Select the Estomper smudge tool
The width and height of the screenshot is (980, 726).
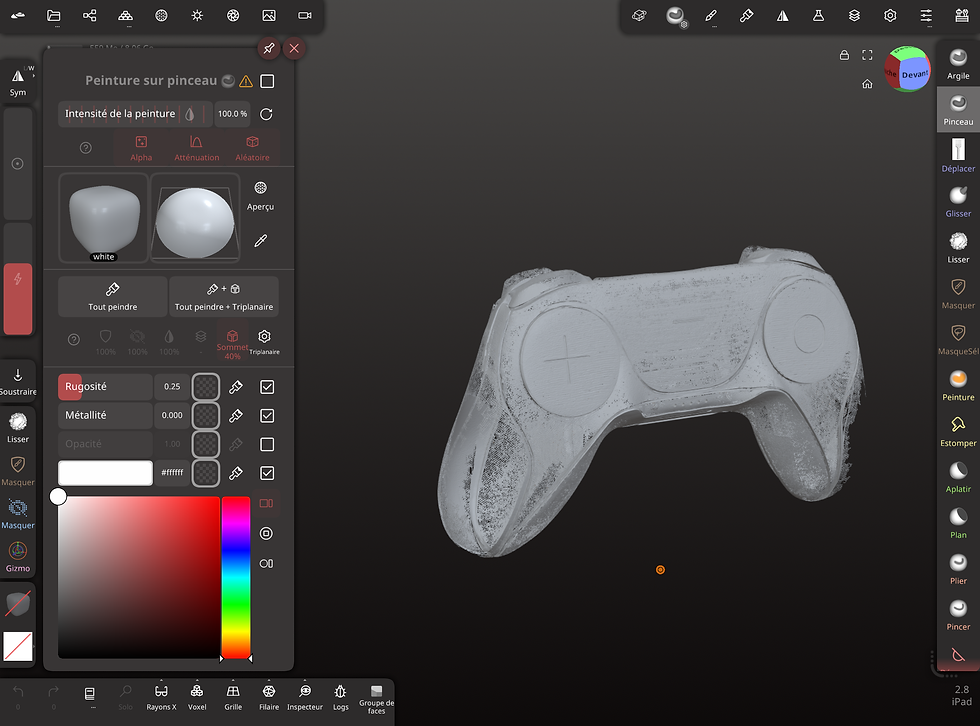click(x=958, y=431)
